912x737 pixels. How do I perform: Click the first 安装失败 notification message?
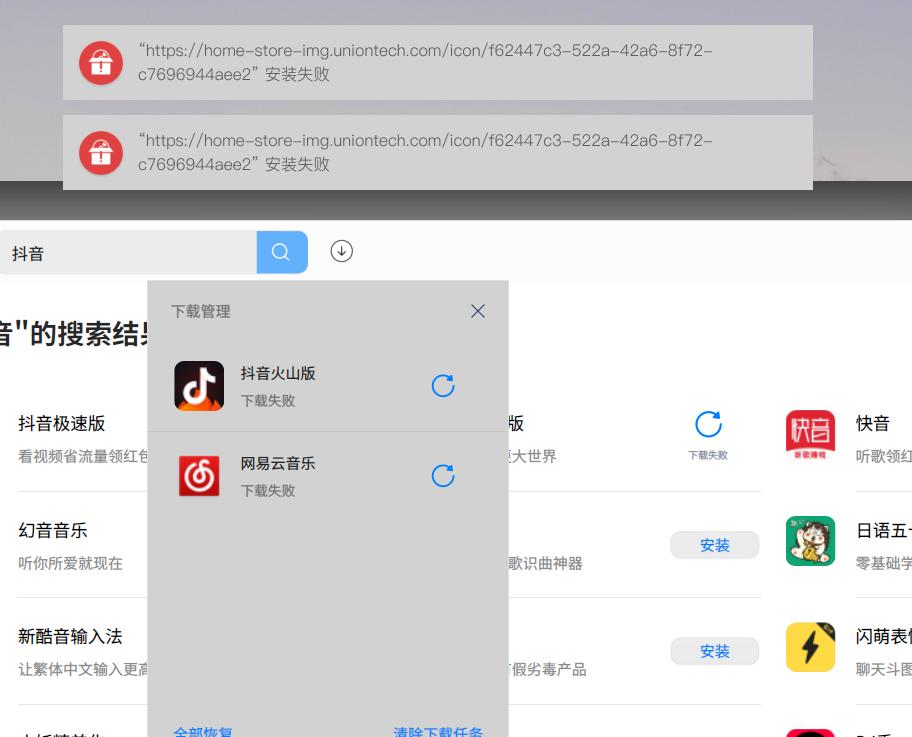tap(425, 62)
